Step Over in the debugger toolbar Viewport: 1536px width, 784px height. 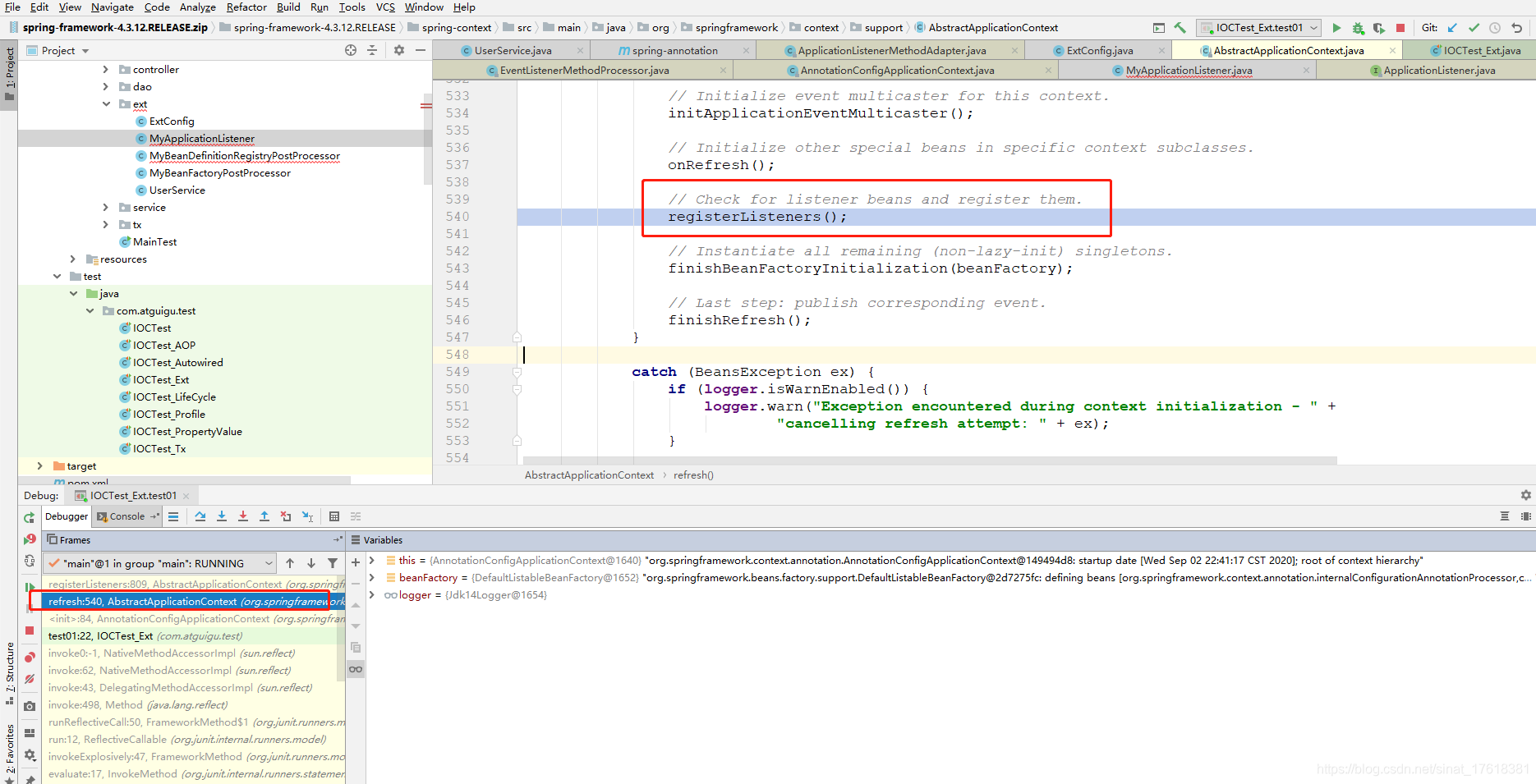click(200, 516)
